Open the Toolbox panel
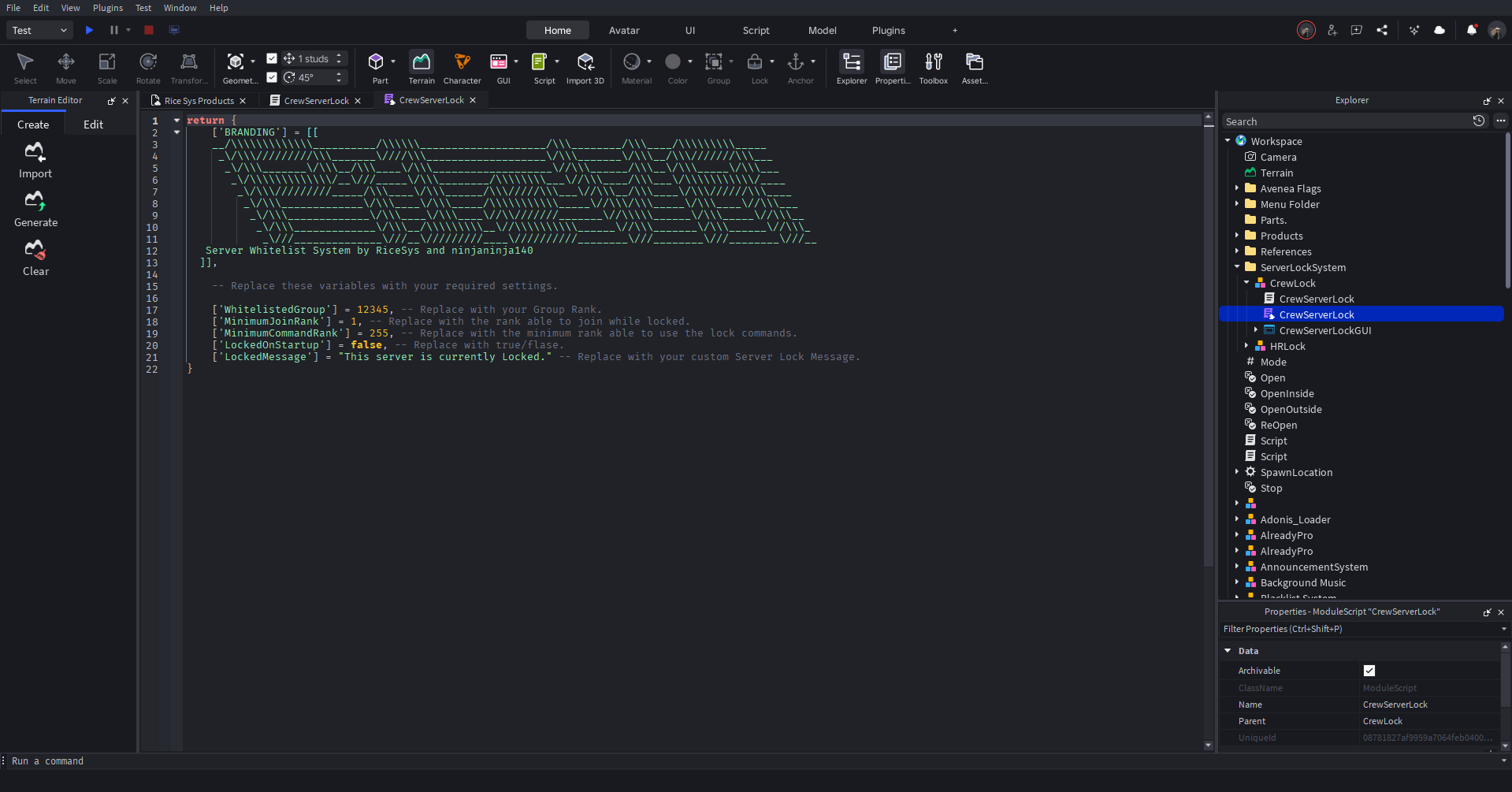 (934, 68)
